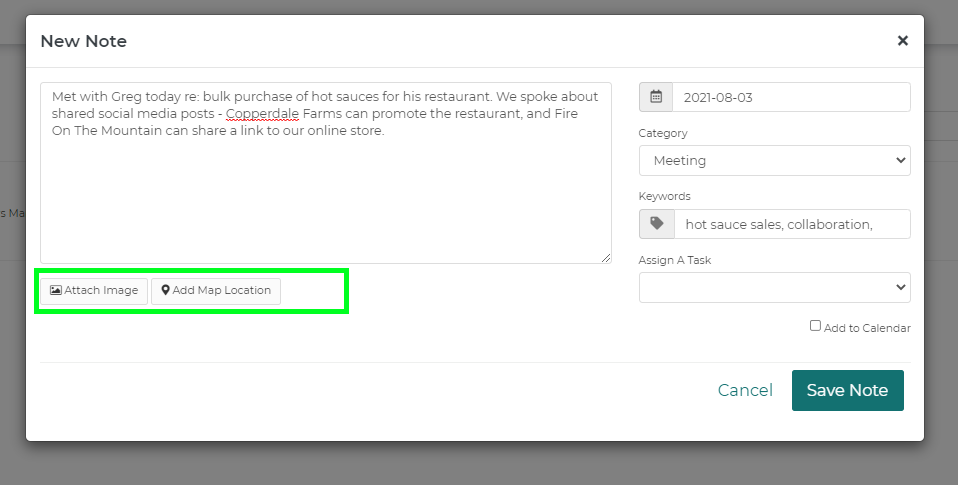Click the Assign A Task chevron arrow
The height and width of the screenshot is (485, 958).
pos(900,287)
